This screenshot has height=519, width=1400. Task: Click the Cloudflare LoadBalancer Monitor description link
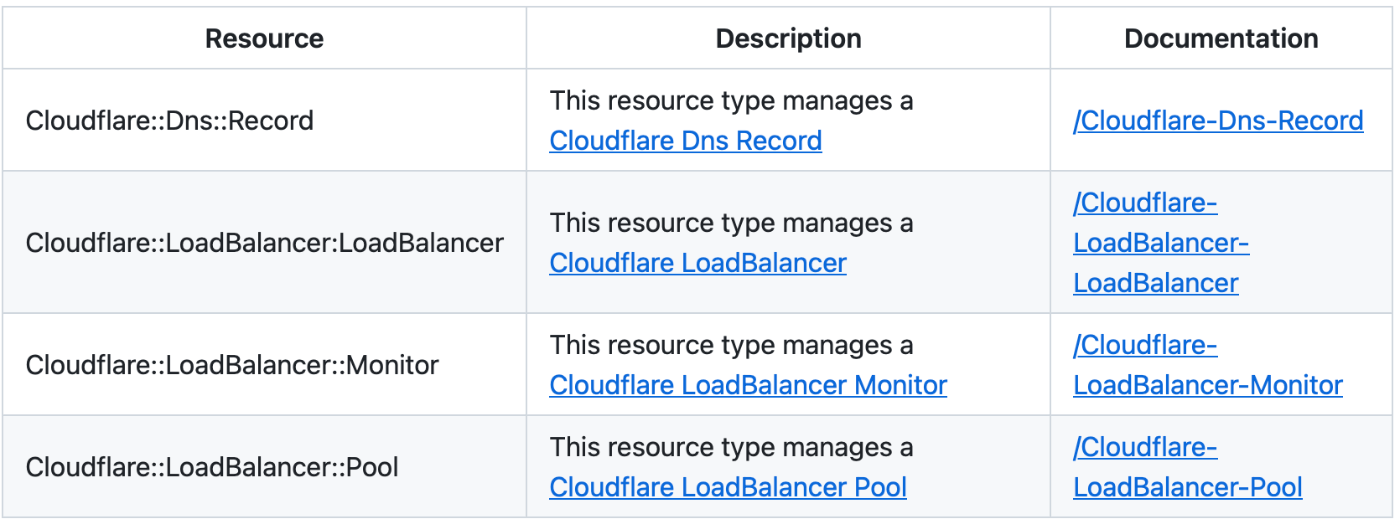(747, 385)
